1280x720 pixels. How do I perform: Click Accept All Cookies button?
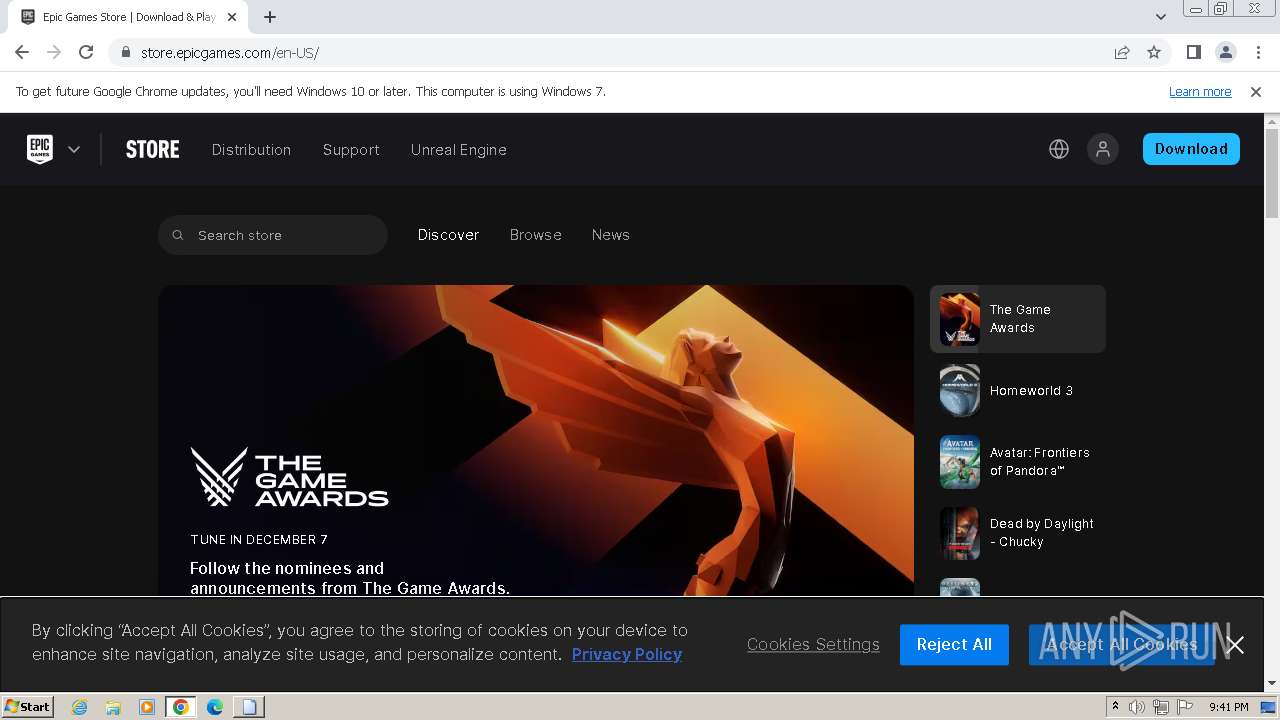coord(1122,645)
